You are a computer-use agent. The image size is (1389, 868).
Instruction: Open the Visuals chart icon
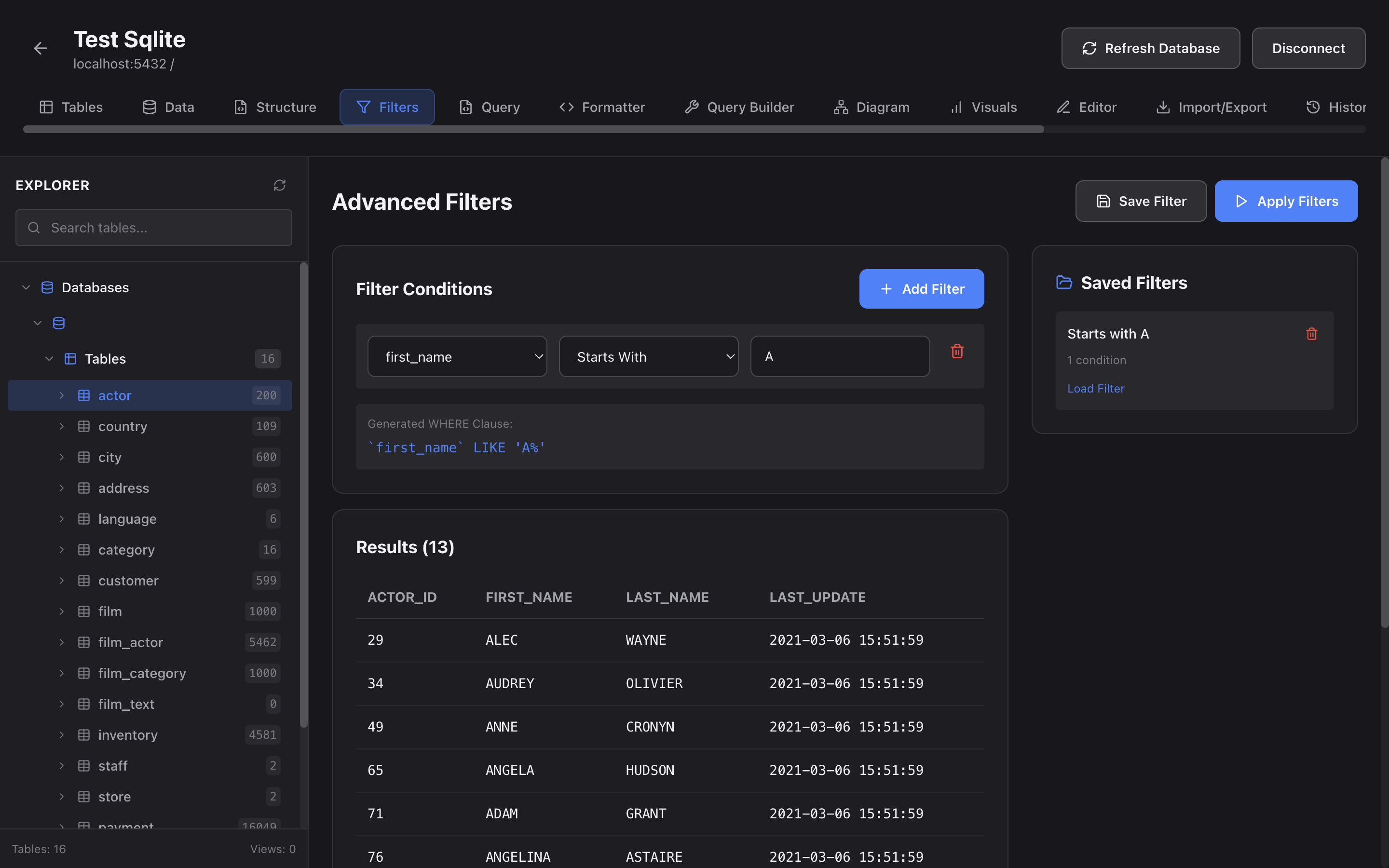(x=955, y=107)
